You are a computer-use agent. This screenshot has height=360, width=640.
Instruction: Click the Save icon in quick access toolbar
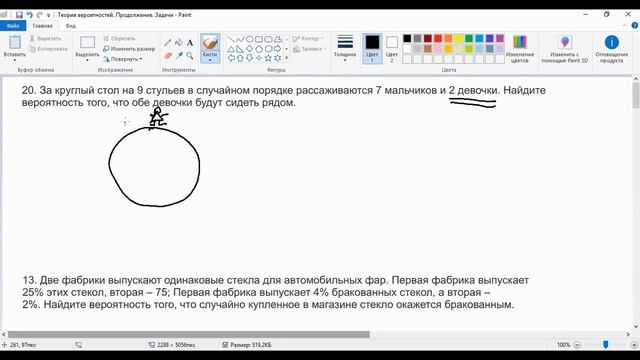19,15
